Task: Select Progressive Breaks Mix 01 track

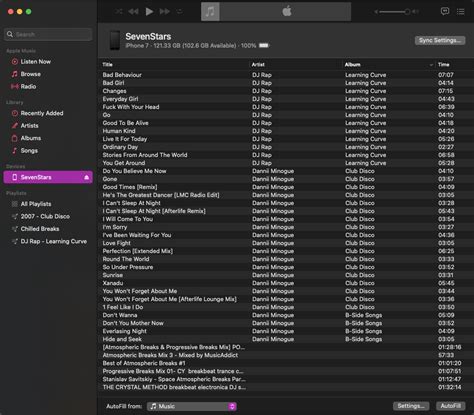Action: point(286,371)
